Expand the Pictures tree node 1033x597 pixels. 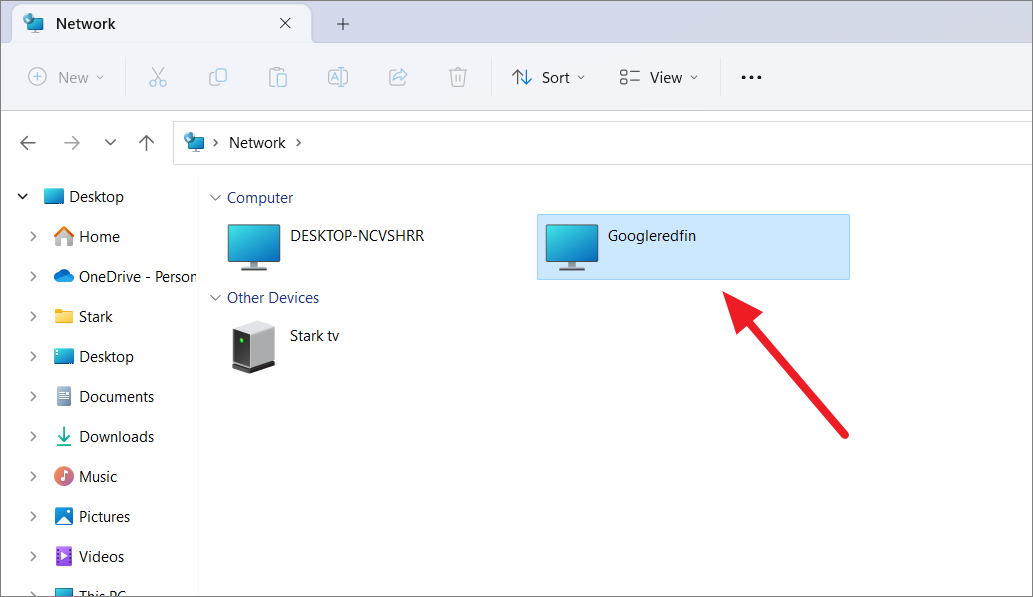tap(33, 517)
